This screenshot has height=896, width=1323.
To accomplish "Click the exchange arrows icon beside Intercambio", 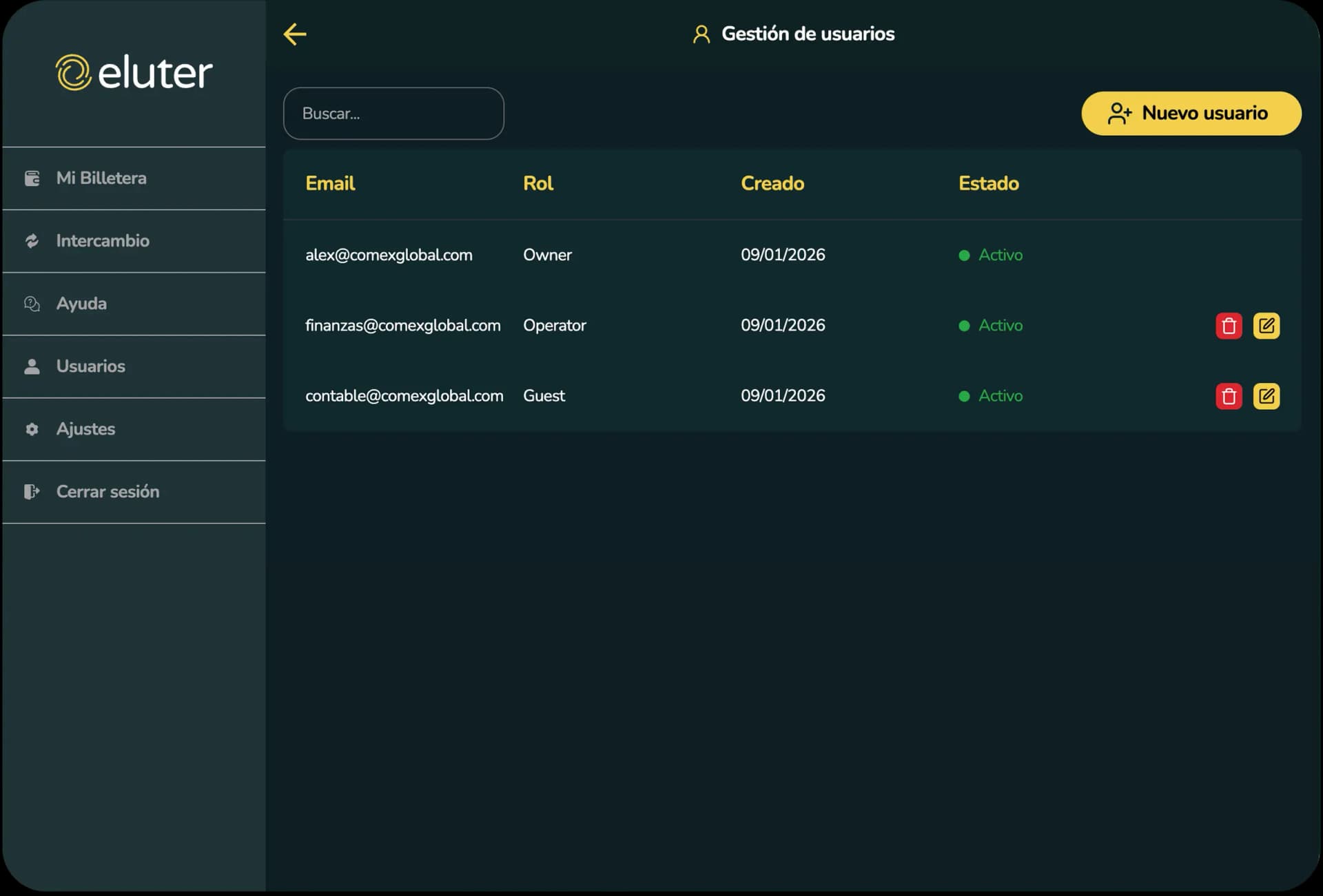I will point(32,241).
